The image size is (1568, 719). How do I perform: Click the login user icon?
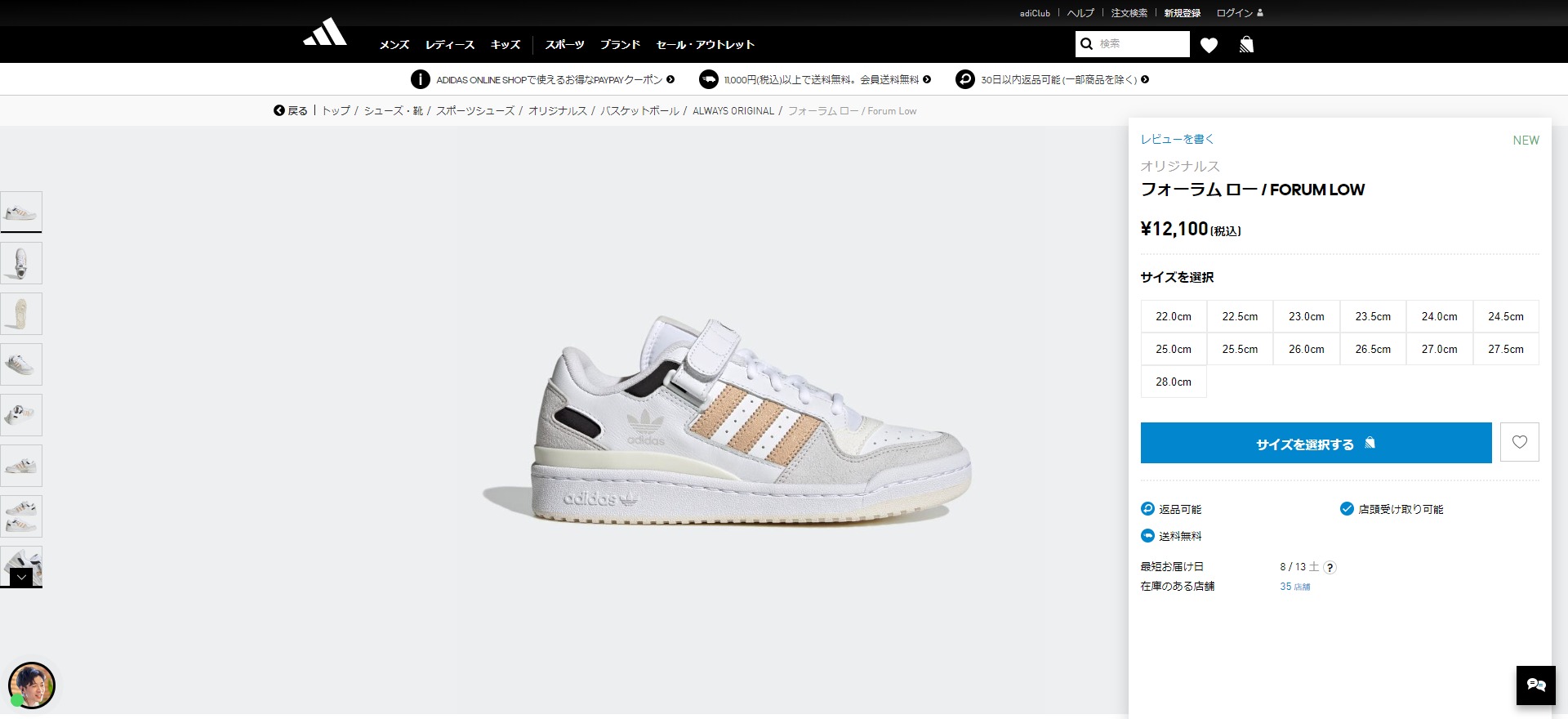pyautogui.click(x=1259, y=13)
